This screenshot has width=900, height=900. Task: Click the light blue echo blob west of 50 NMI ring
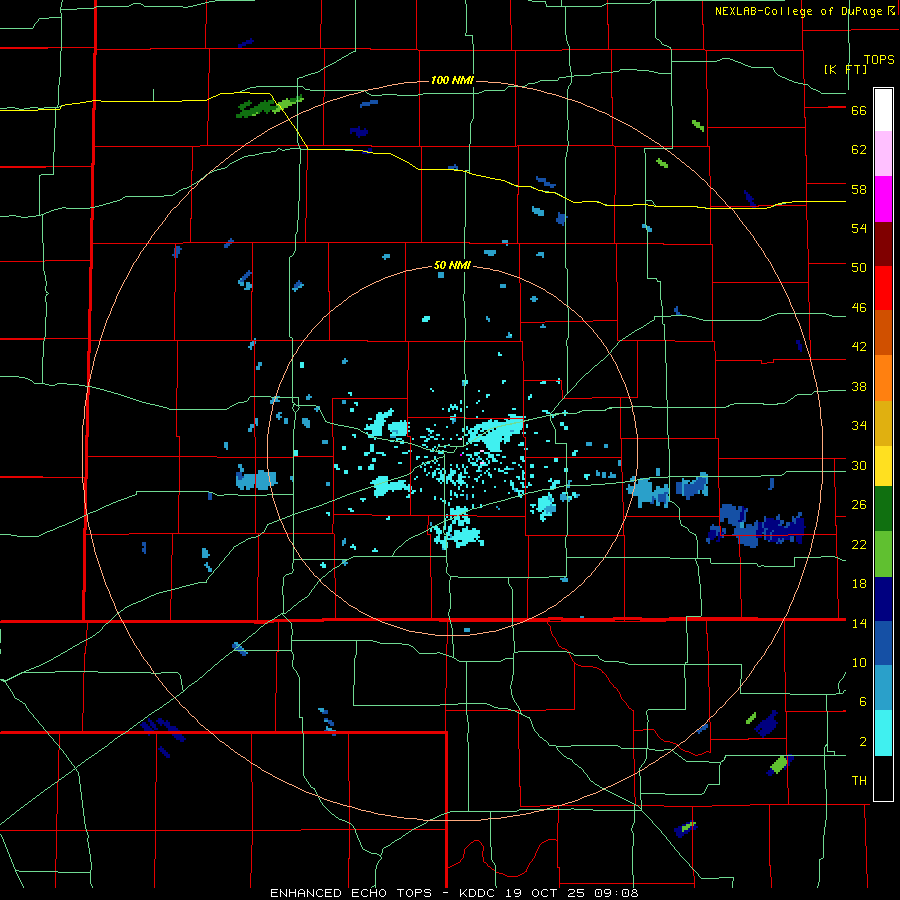[x=255, y=478]
